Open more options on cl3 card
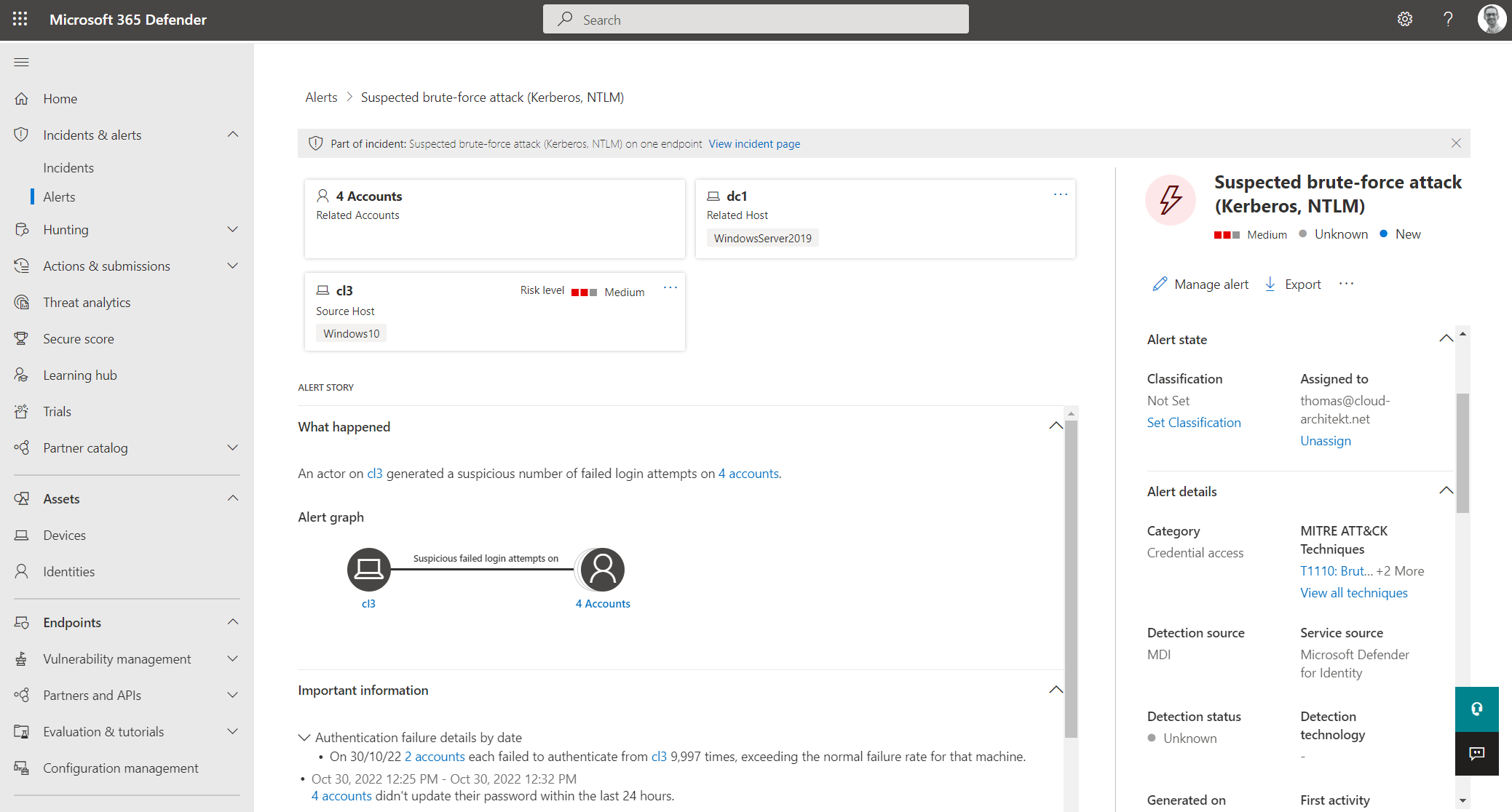 pyautogui.click(x=670, y=287)
